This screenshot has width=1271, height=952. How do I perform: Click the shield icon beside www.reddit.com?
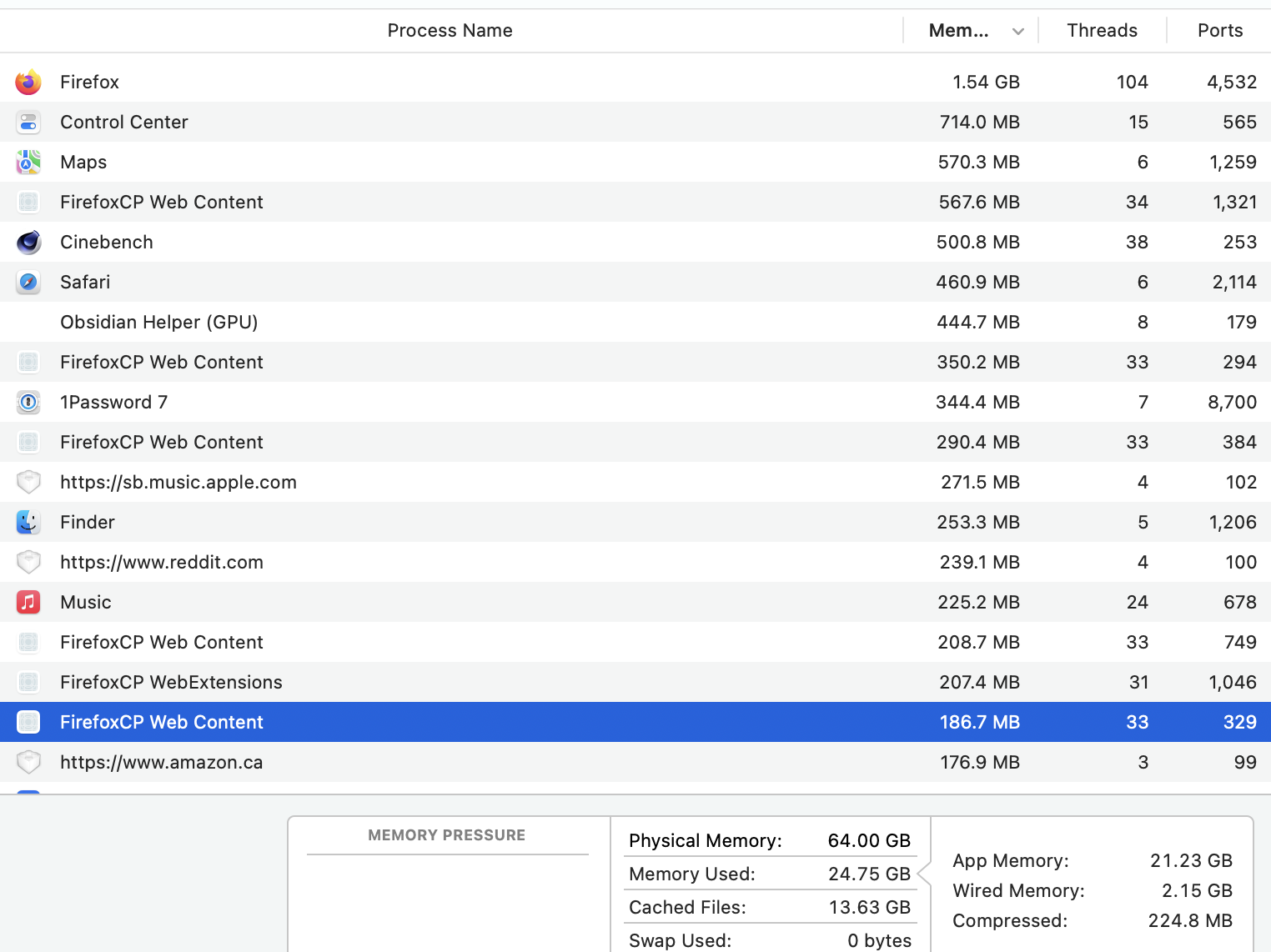coord(28,562)
